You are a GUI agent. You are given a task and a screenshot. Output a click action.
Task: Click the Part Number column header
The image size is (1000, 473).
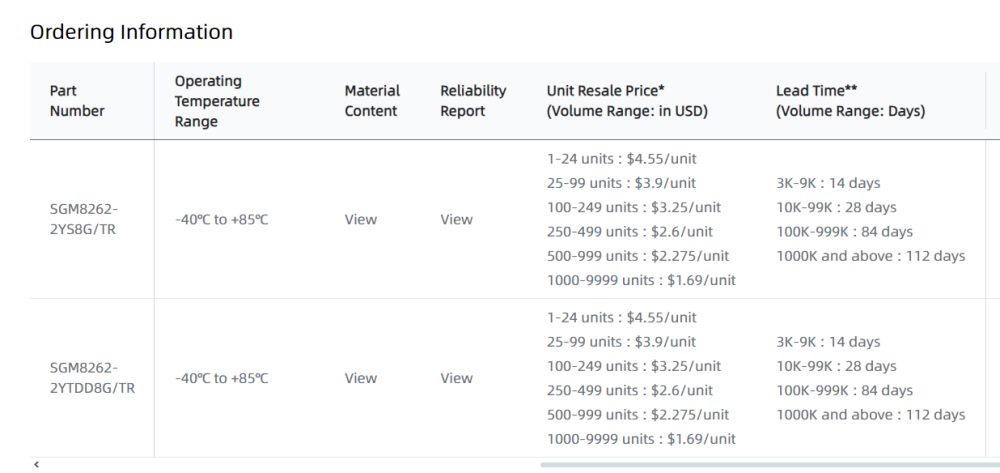point(77,101)
